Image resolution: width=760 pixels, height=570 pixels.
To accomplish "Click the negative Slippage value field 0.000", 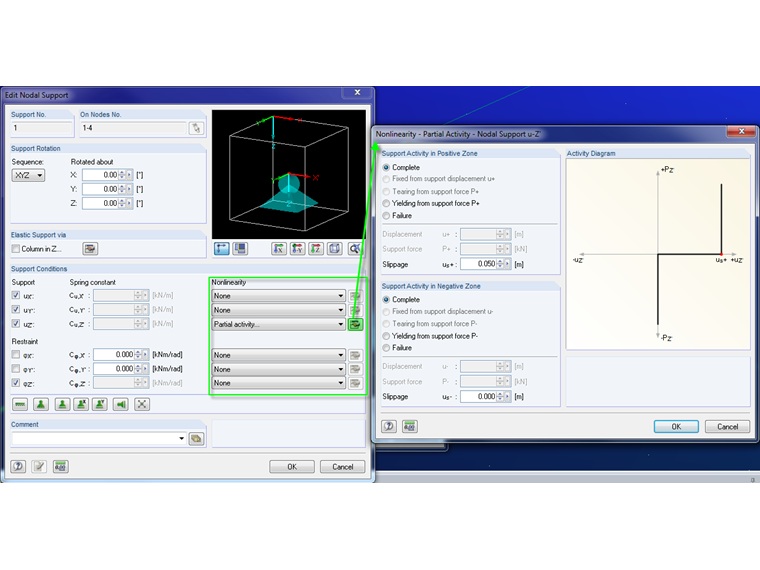I will pos(479,396).
